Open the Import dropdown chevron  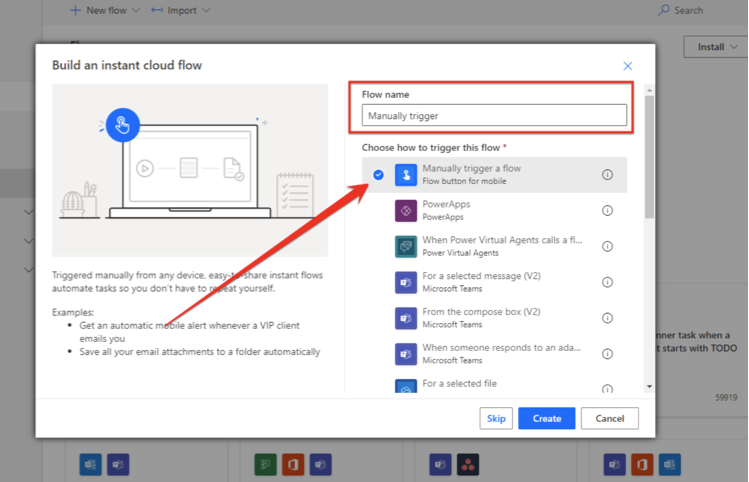pos(206,10)
